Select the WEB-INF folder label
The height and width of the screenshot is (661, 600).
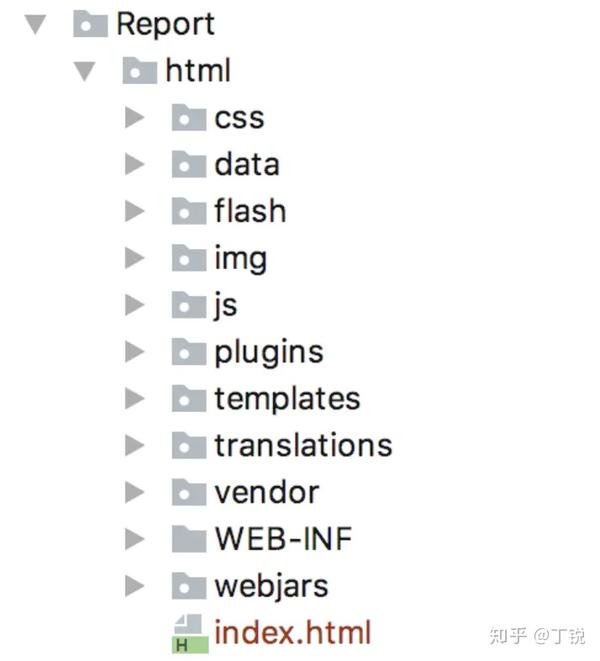[284, 538]
